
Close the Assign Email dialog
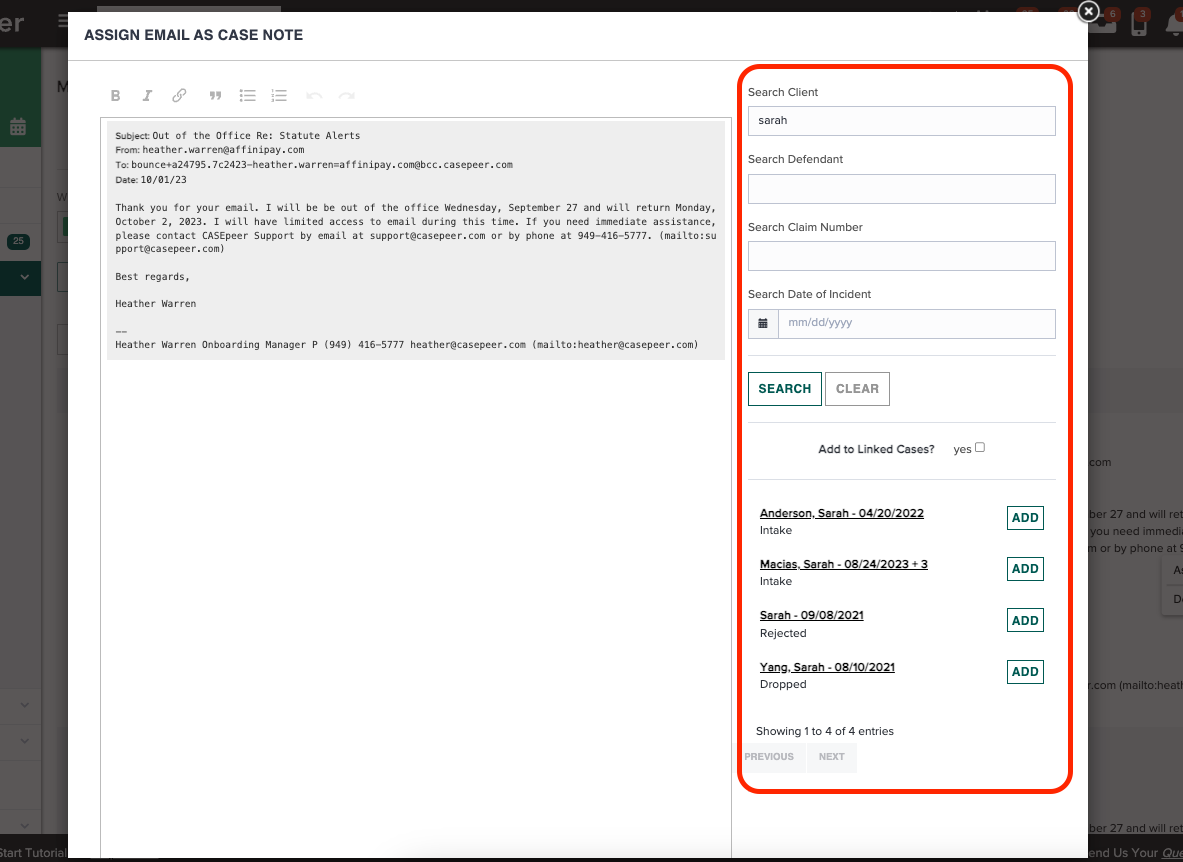pos(1088,11)
